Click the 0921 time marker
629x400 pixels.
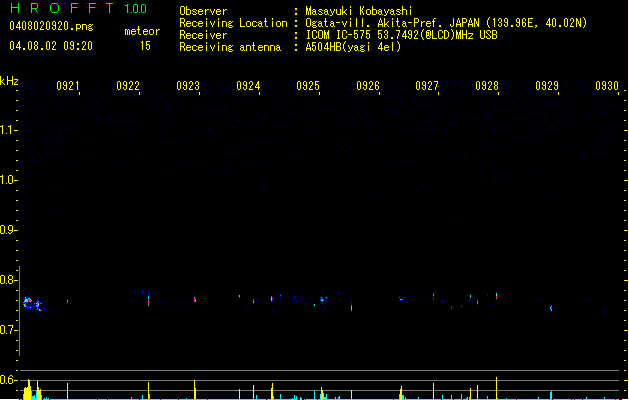pyautogui.click(x=67, y=86)
